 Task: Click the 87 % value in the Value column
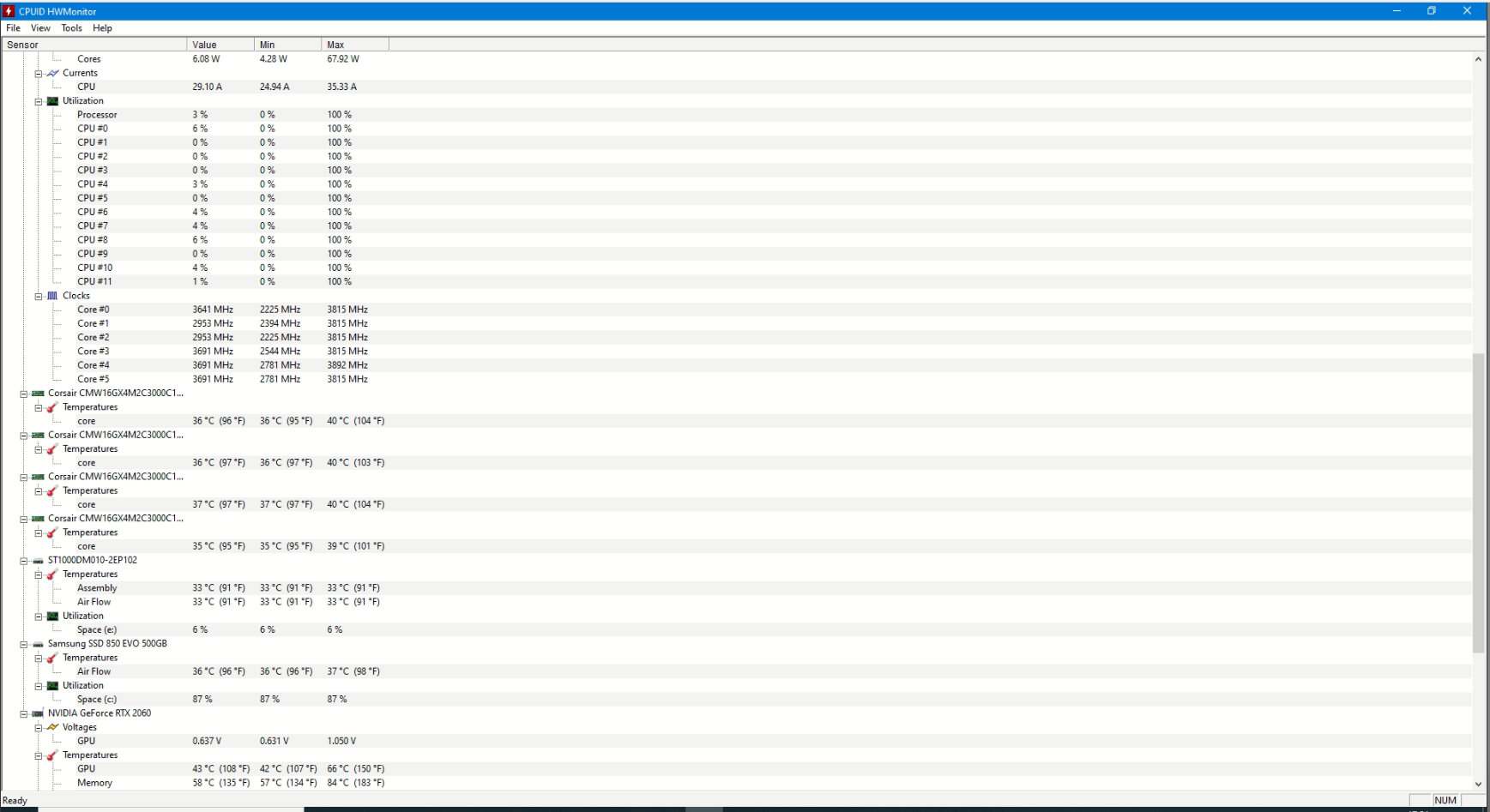tap(202, 700)
